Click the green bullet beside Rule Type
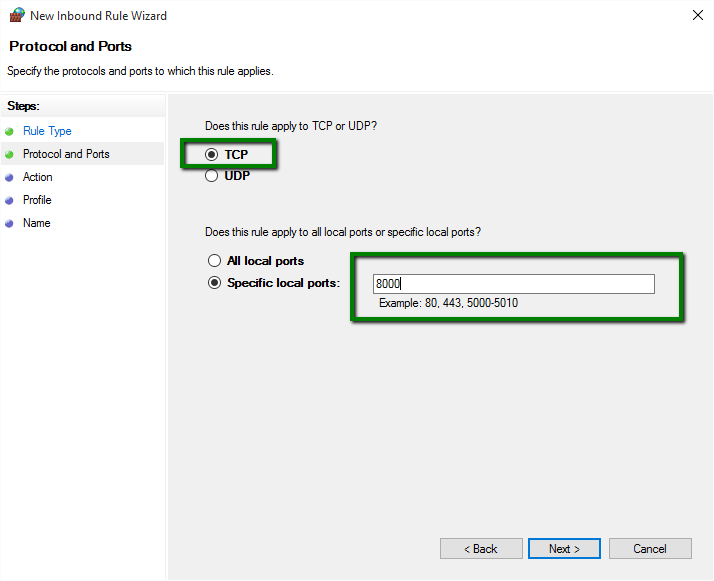The image size is (714, 581). (x=10, y=131)
